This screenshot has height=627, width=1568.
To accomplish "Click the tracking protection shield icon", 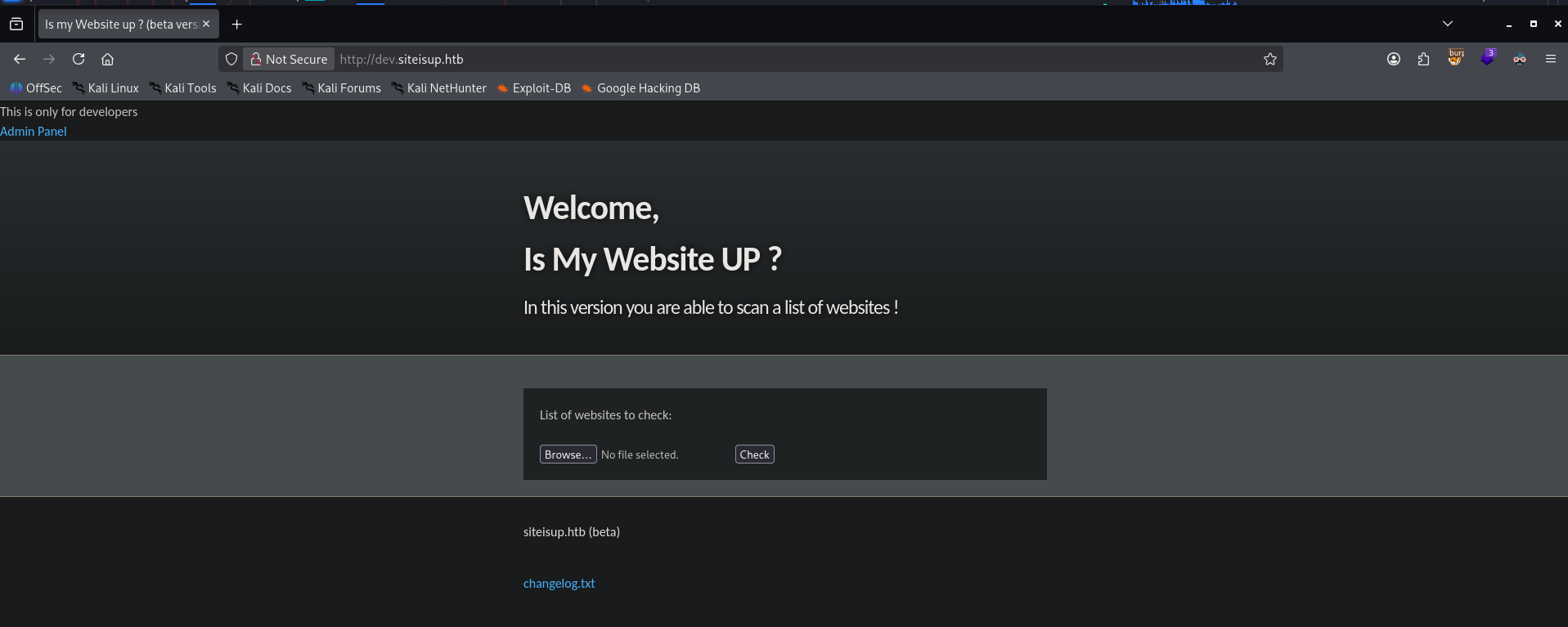I will (x=231, y=59).
